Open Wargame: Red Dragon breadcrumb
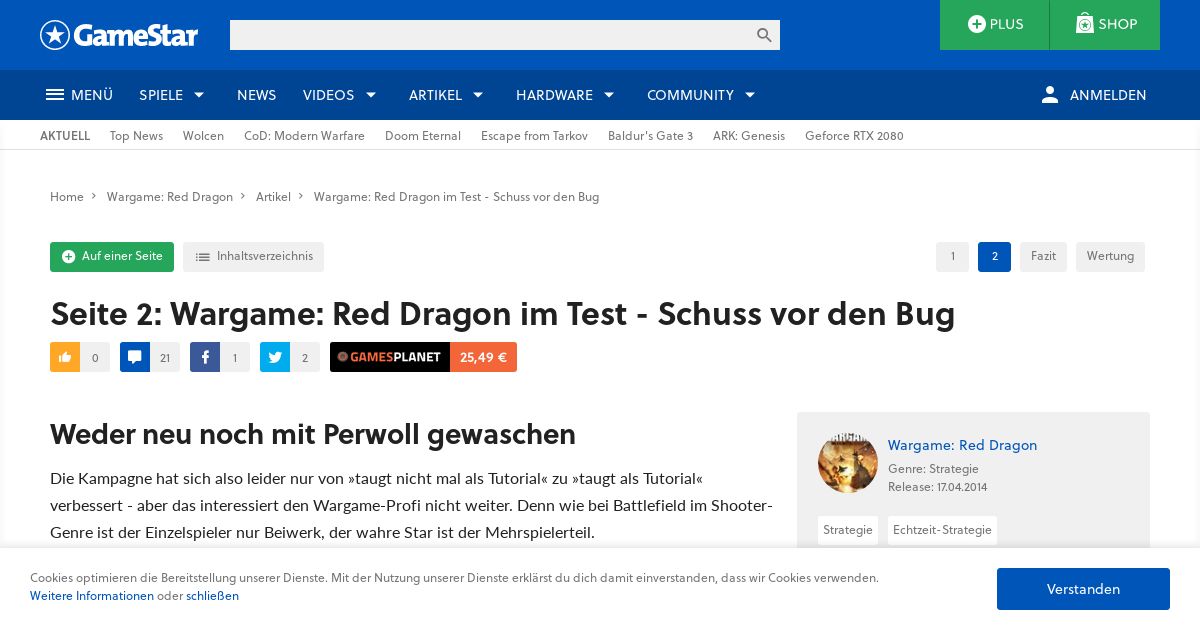Viewport: 1200px width, 630px height. click(x=170, y=197)
